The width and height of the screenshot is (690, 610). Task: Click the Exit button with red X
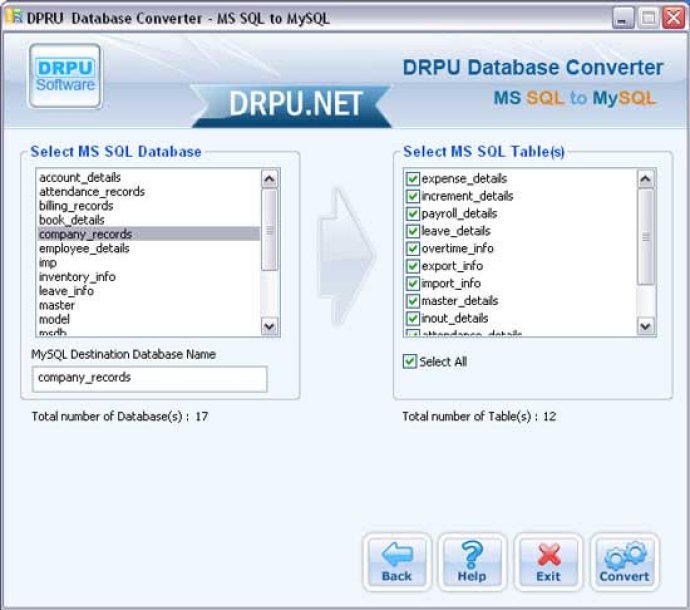click(x=548, y=562)
